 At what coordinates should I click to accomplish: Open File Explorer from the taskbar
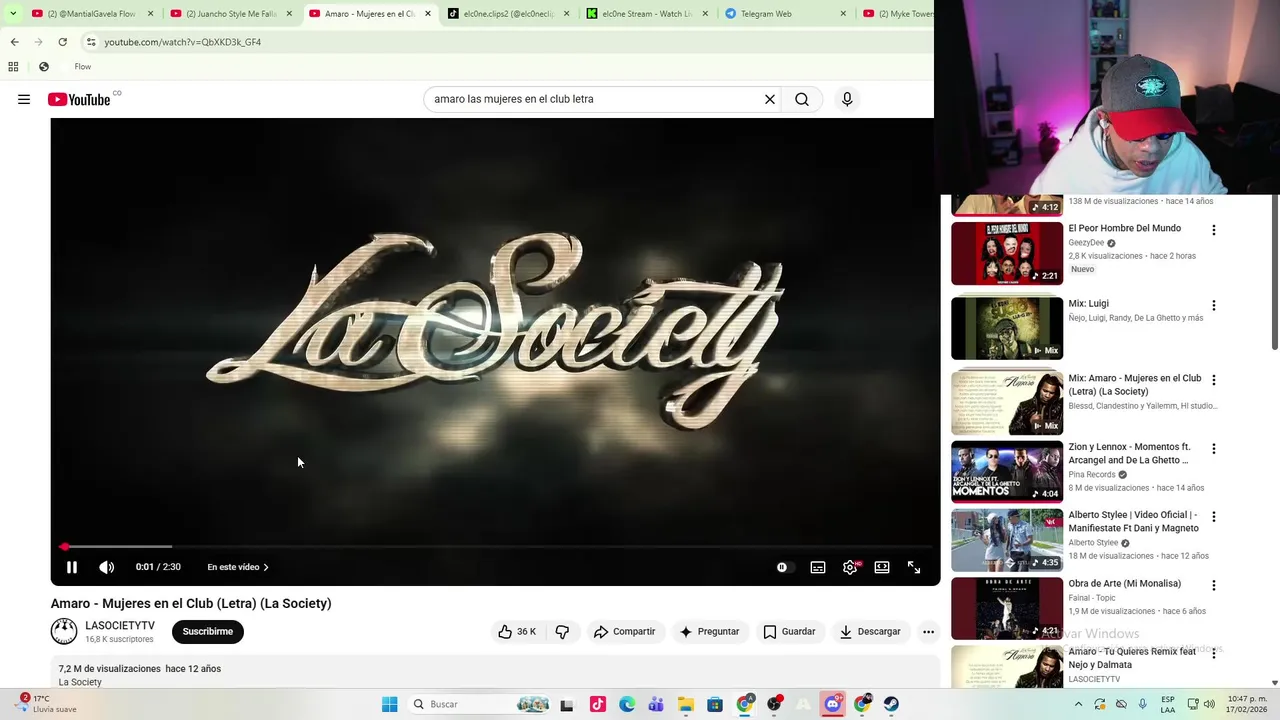click(x=685, y=704)
